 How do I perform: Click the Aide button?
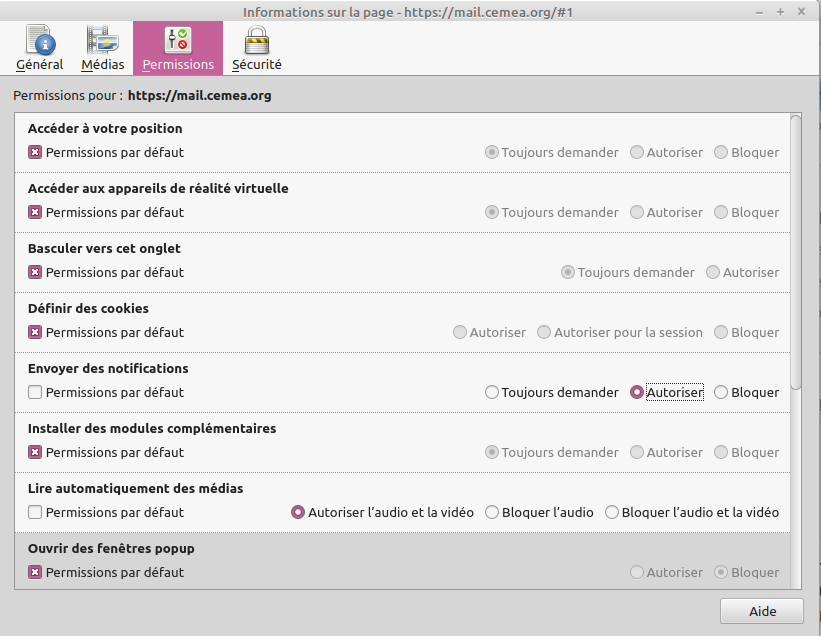pos(762,611)
